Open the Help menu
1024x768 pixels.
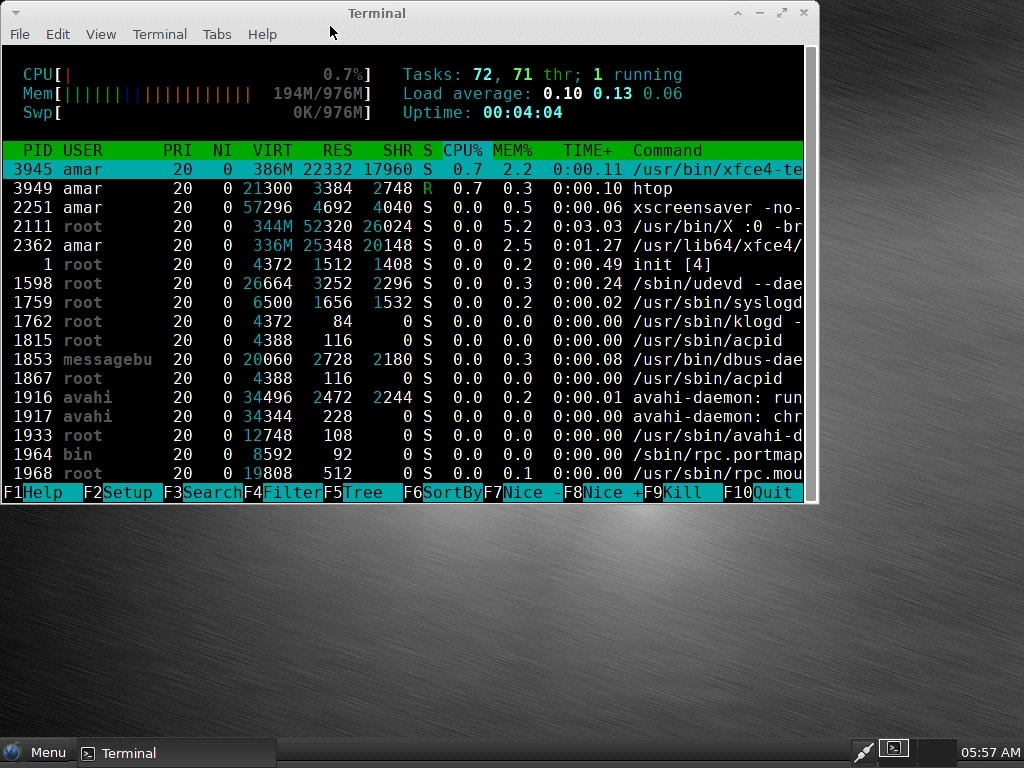[262, 35]
